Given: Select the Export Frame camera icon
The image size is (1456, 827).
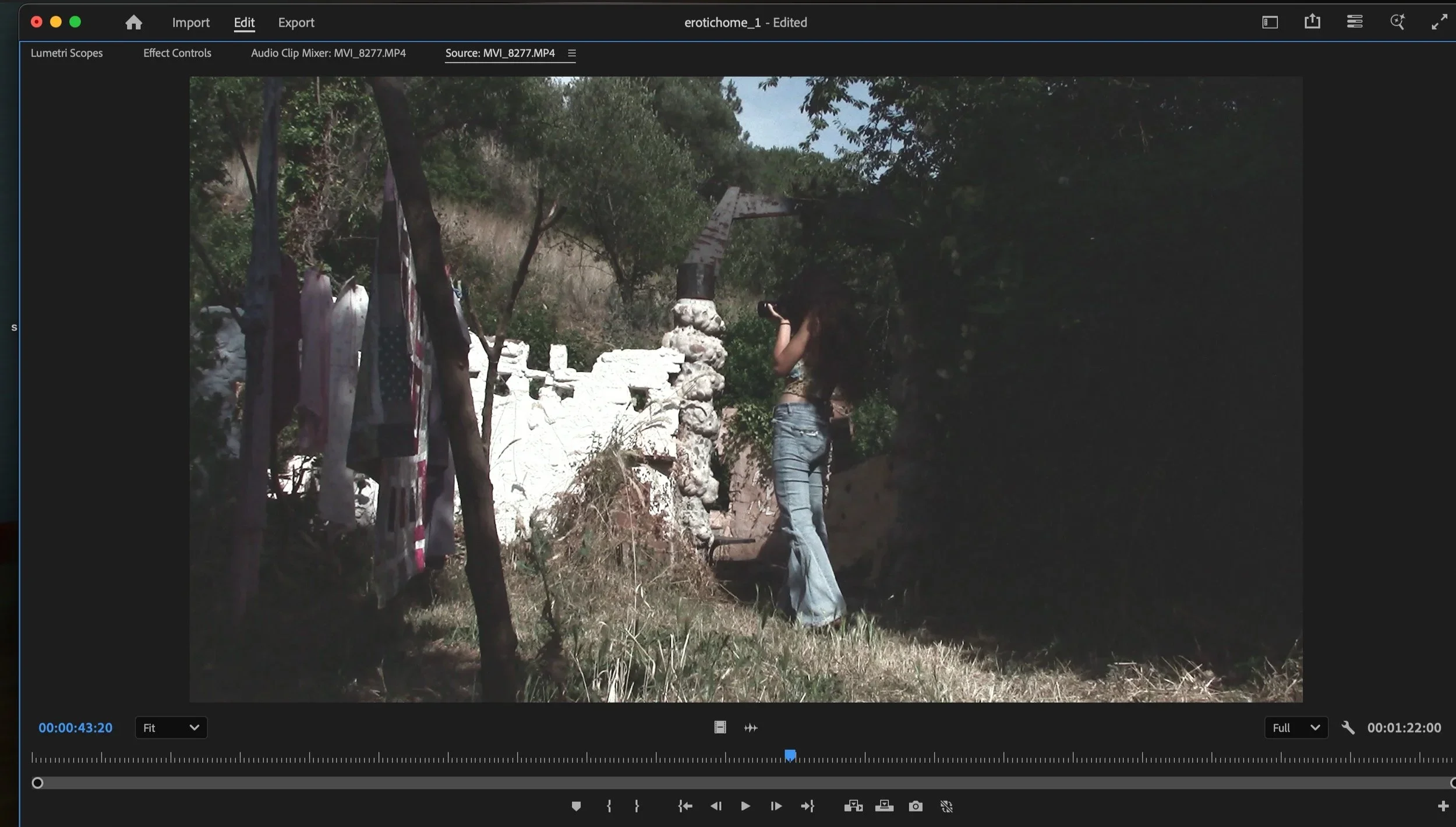Looking at the screenshot, I should [914, 806].
